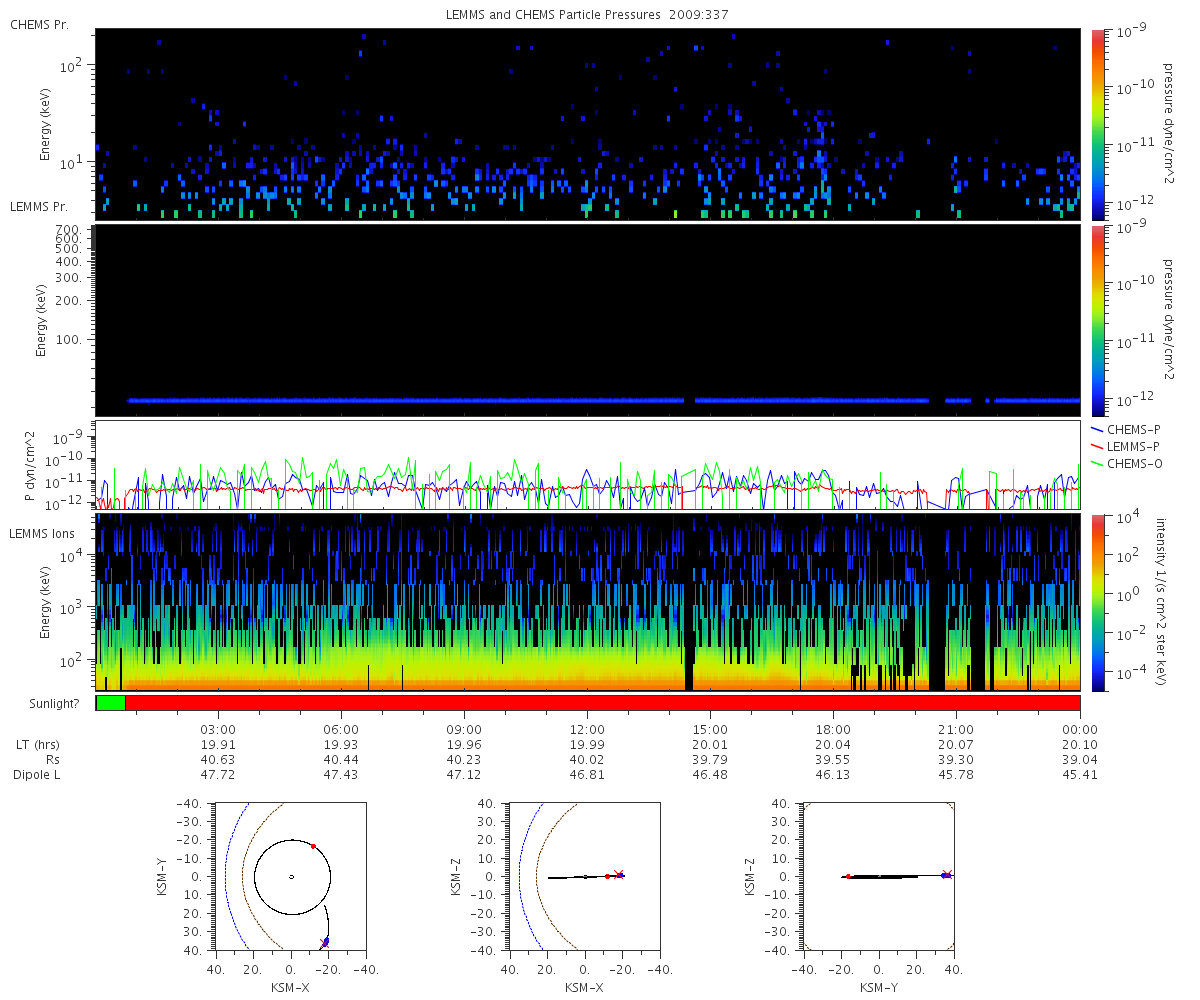The image size is (1200, 1000).
Task: Click the red X marker in KSM-X/KSM-Z plot
Action: point(619,873)
